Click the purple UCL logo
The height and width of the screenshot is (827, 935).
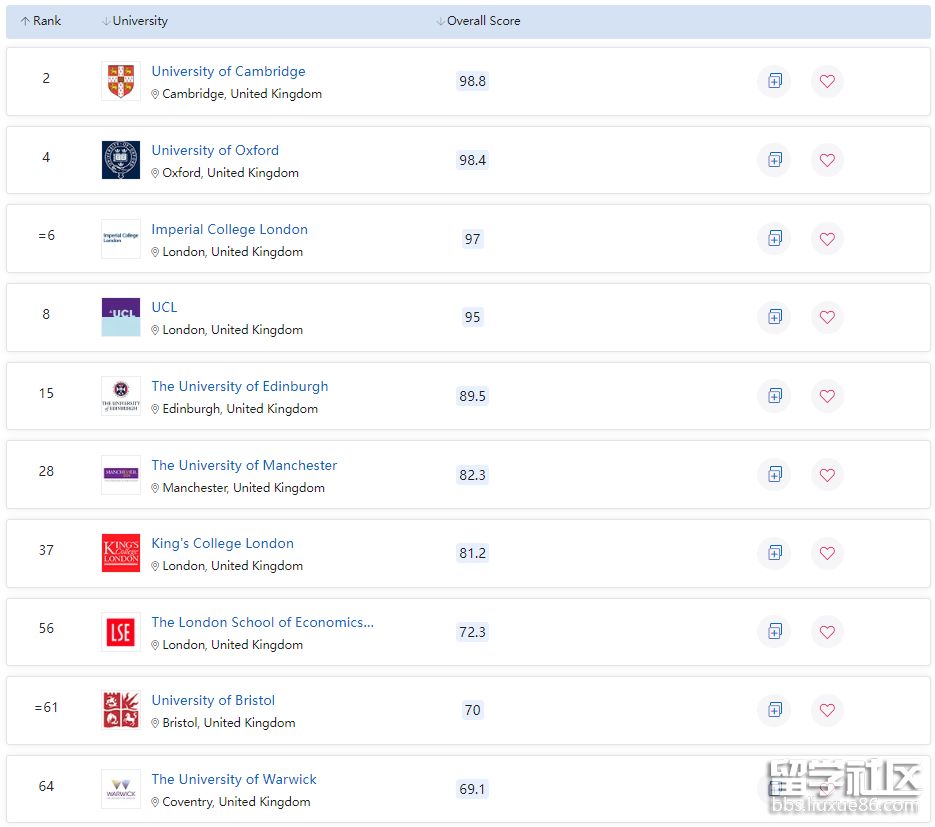[x=121, y=317]
